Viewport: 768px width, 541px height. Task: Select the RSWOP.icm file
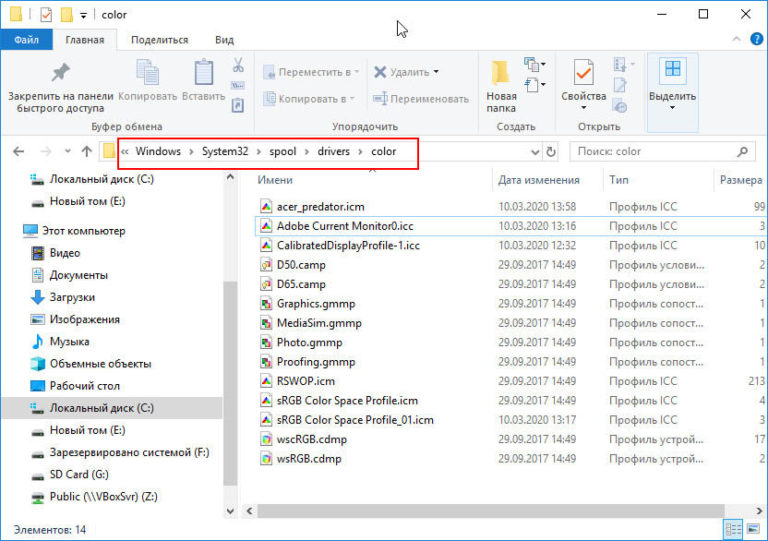[305, 381]
